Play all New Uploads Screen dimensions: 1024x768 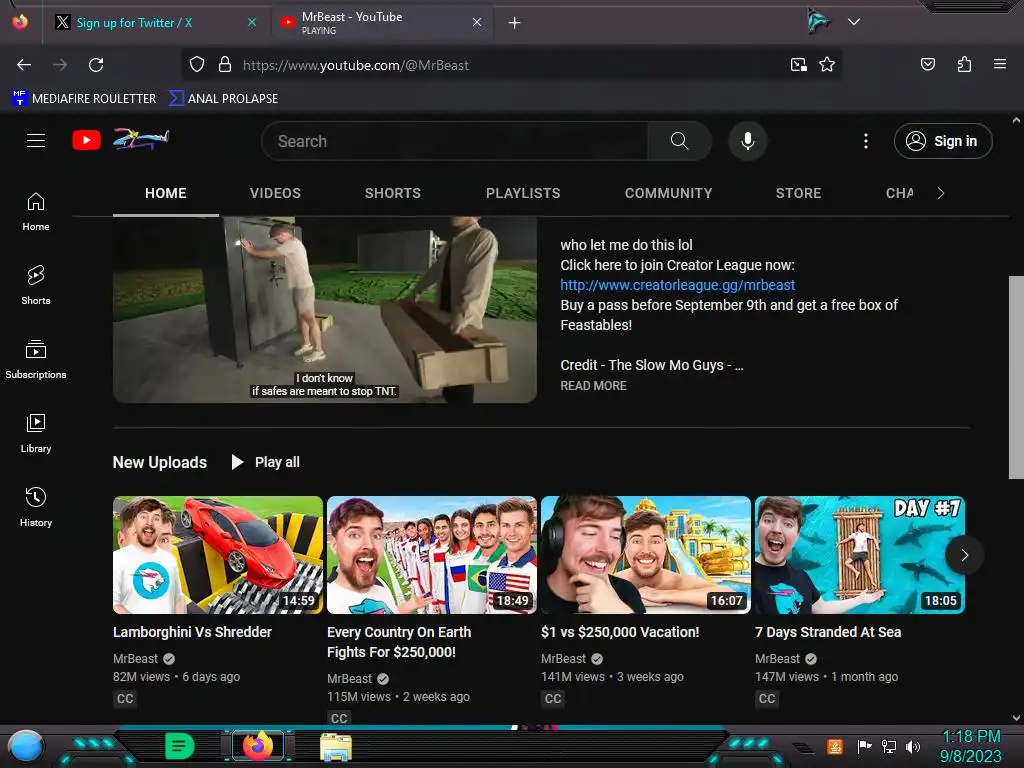(x=265, y=462)
